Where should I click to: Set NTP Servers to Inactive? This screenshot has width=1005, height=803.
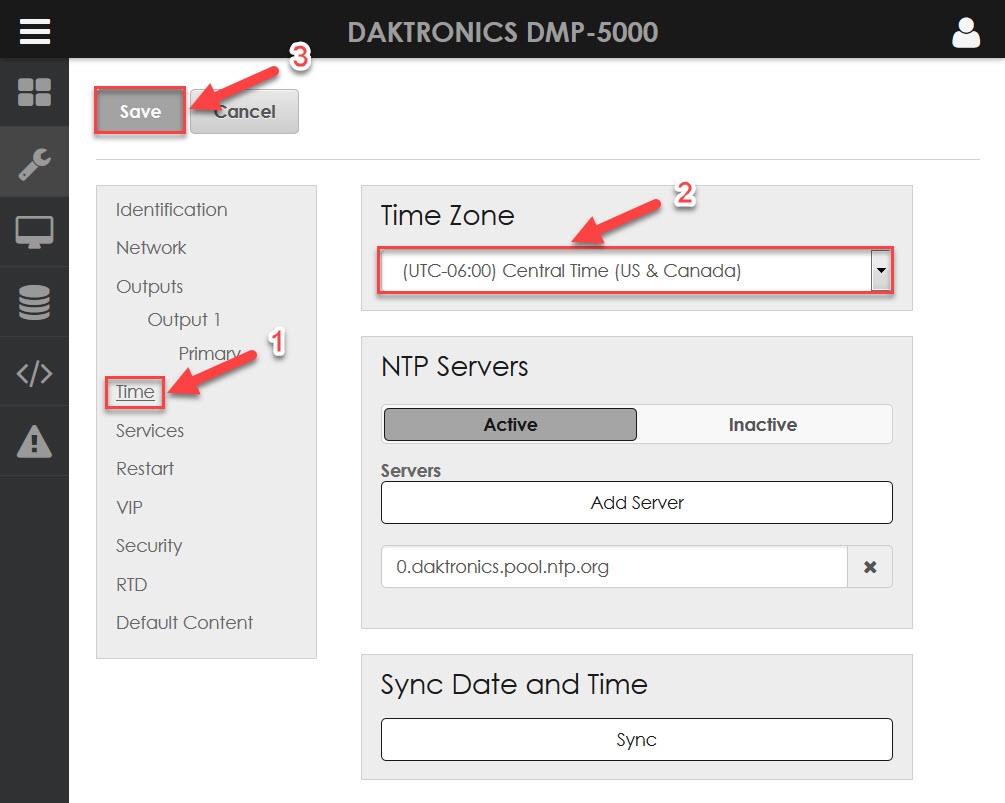763,425
